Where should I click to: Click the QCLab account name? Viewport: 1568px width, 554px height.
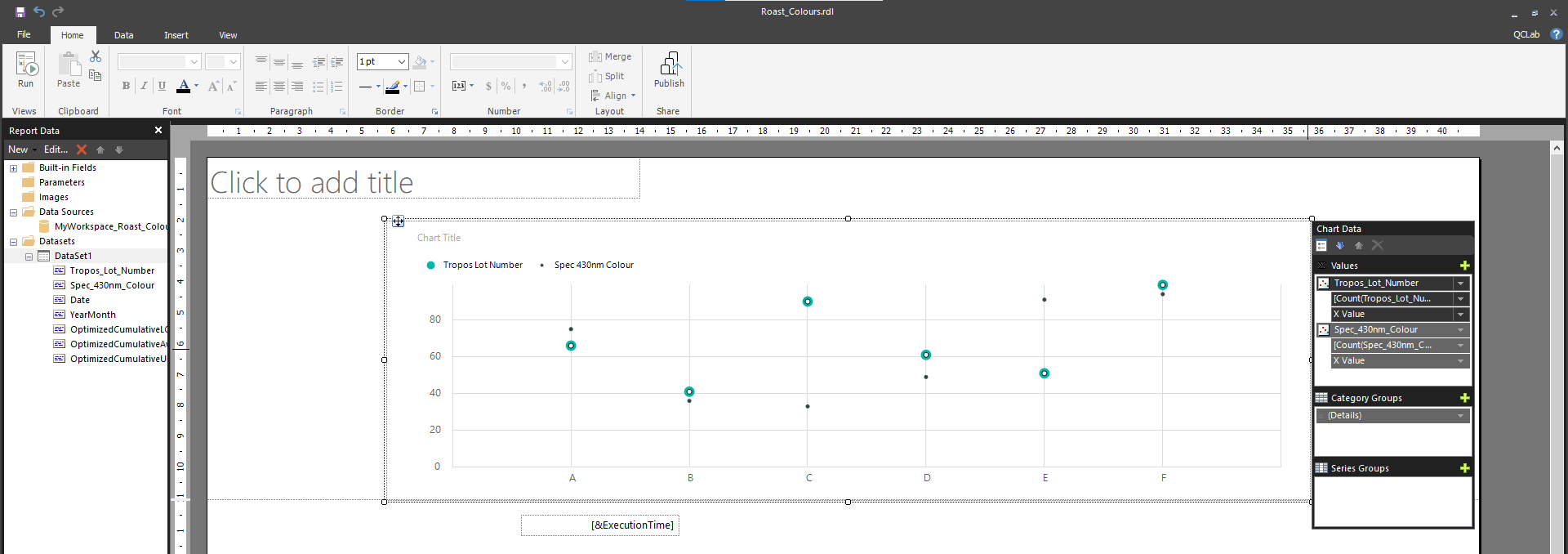pos(1526,34)
